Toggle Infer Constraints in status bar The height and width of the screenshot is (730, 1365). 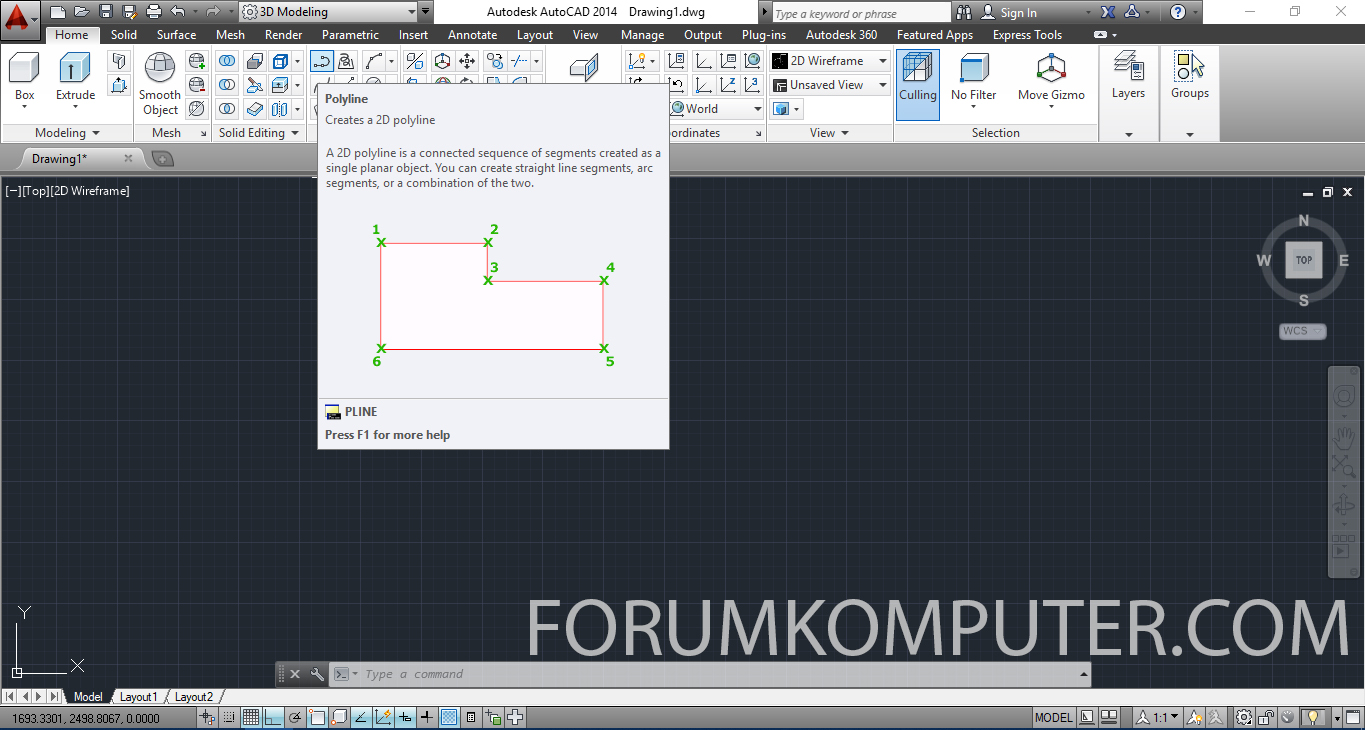207,717
